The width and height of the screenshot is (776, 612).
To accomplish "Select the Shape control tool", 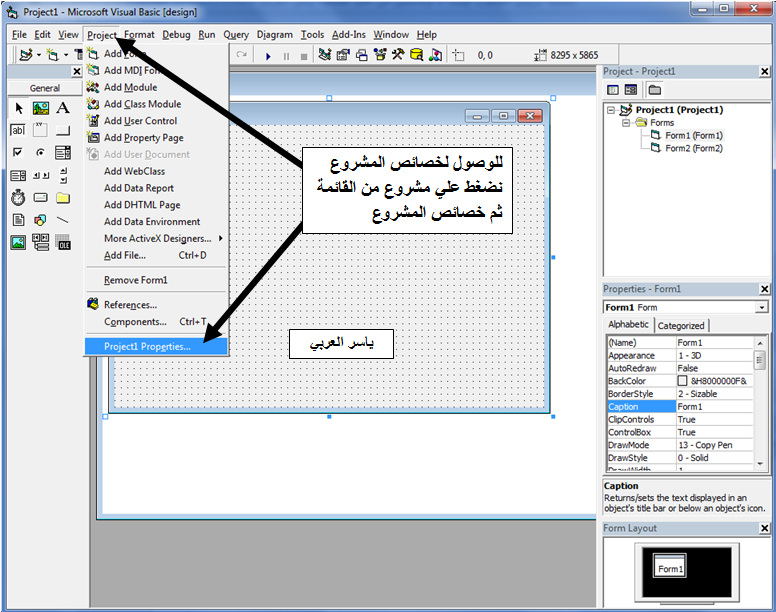I will 41,220.
